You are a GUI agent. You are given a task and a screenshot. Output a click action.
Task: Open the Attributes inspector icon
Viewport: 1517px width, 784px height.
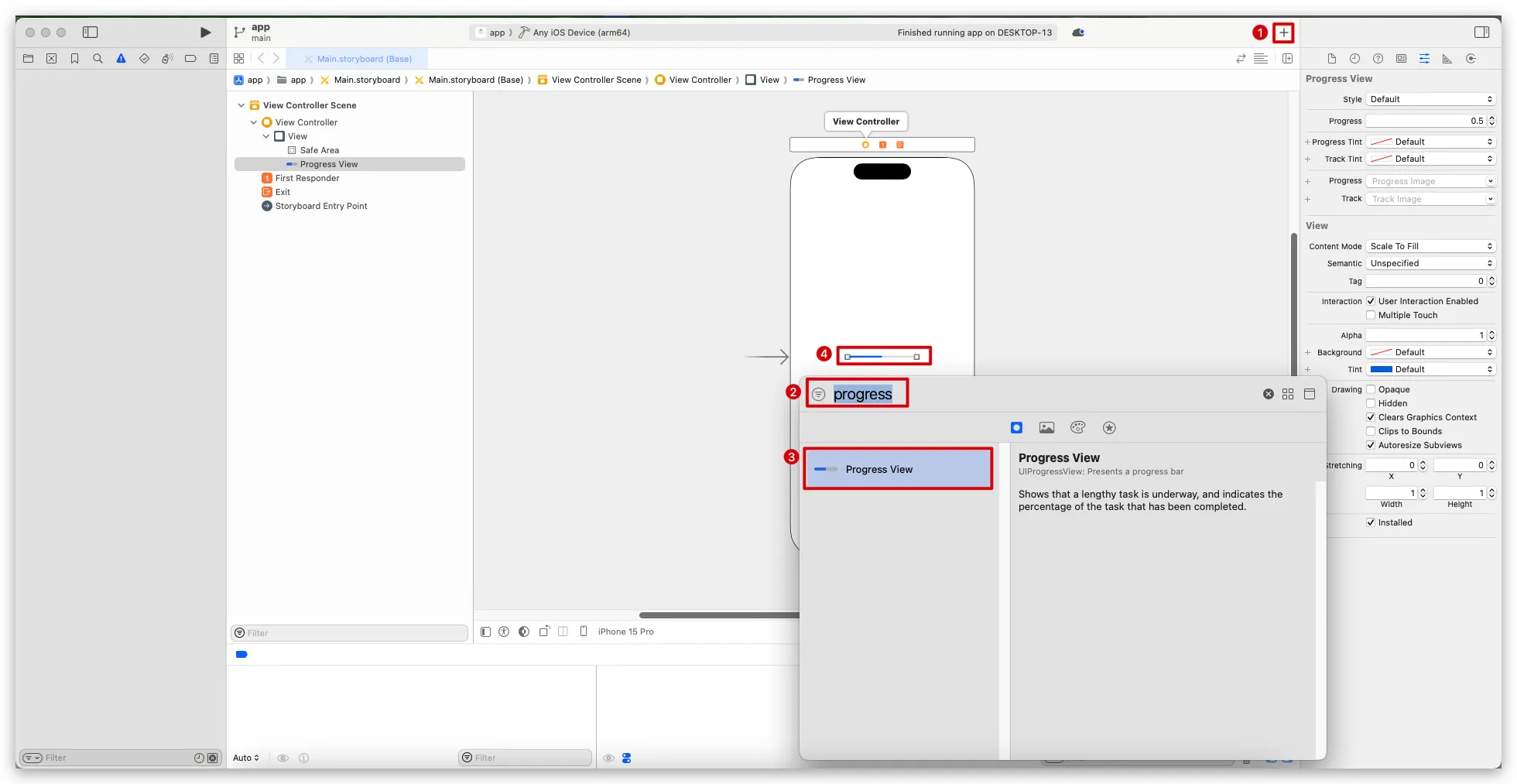coord(1424,59)
